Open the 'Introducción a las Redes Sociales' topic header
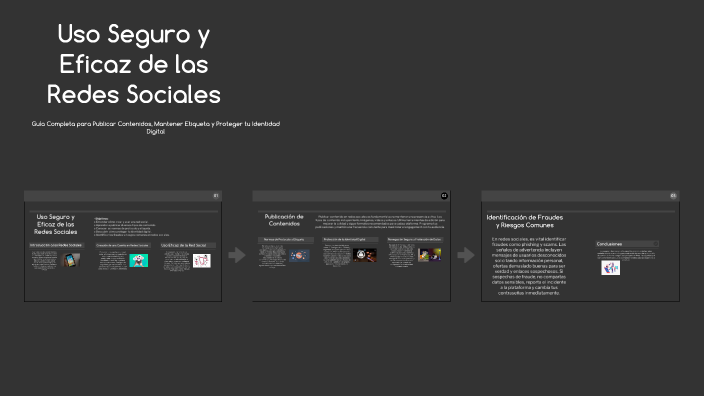This screenshot has height=396, width=704. [56, 245]
